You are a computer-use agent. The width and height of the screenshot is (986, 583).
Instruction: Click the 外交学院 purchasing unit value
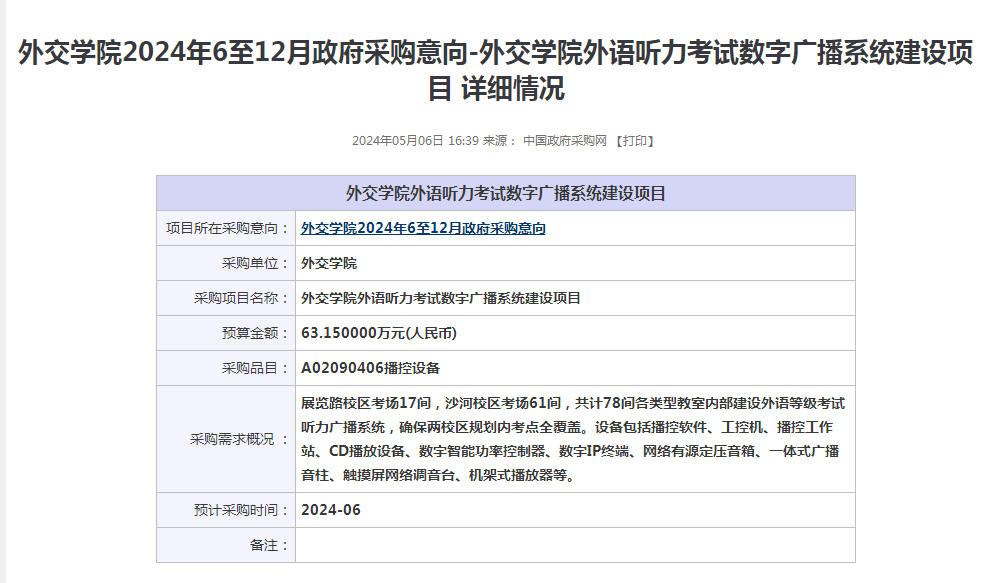[329, 263]
